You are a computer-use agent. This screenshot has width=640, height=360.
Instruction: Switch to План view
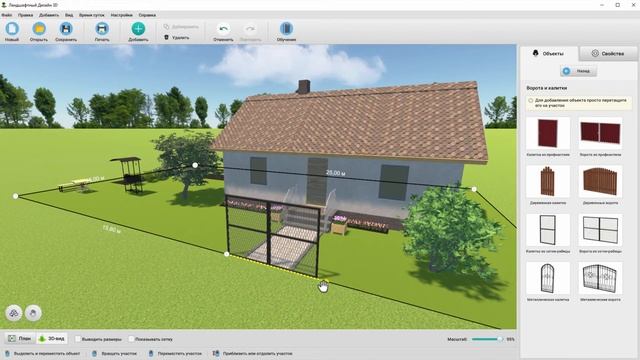(x=20, y=338)
